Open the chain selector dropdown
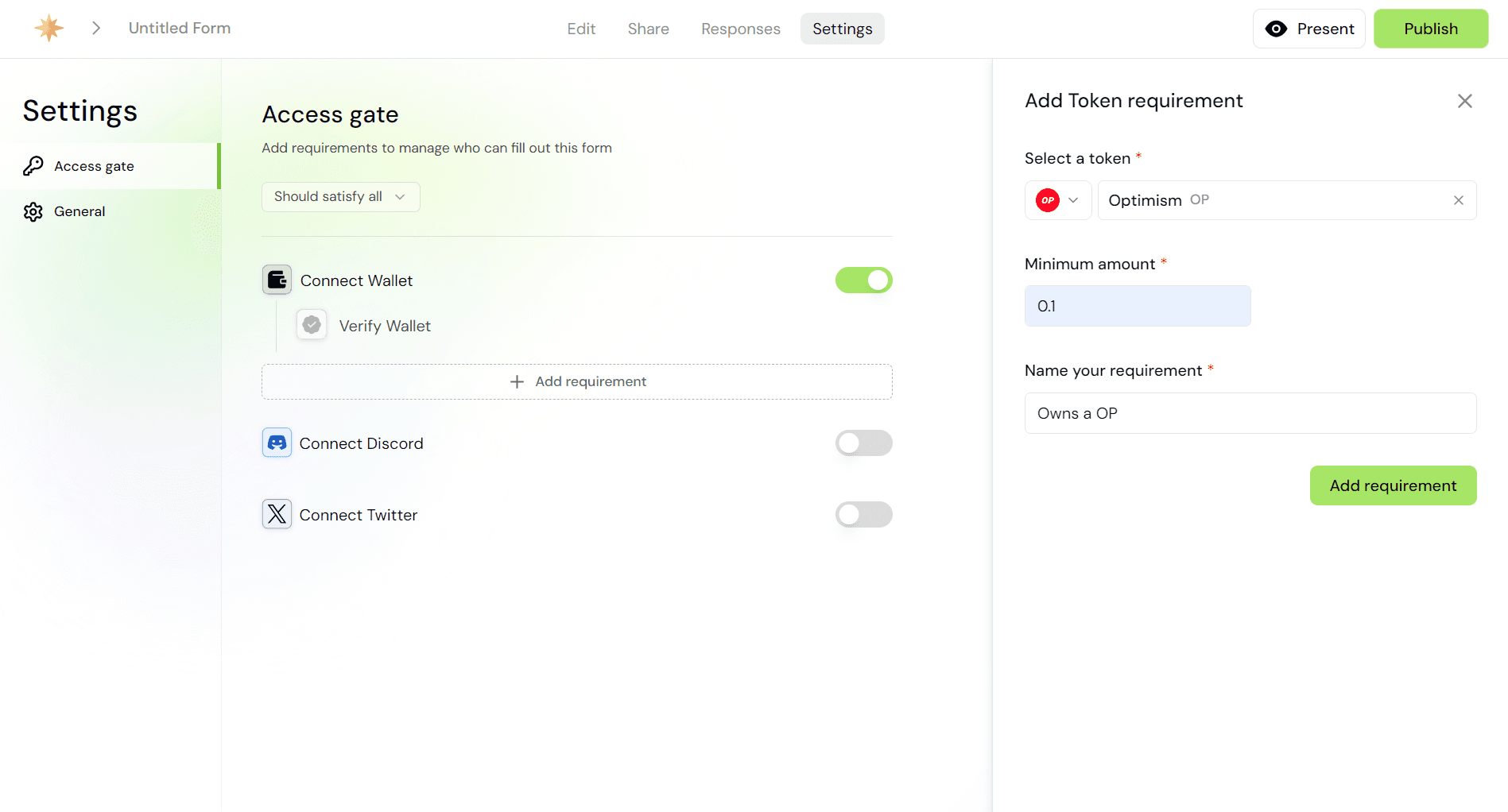The width and height of the screenshot is (1508, 812). pyautogui.click(x=1058, y=200)
